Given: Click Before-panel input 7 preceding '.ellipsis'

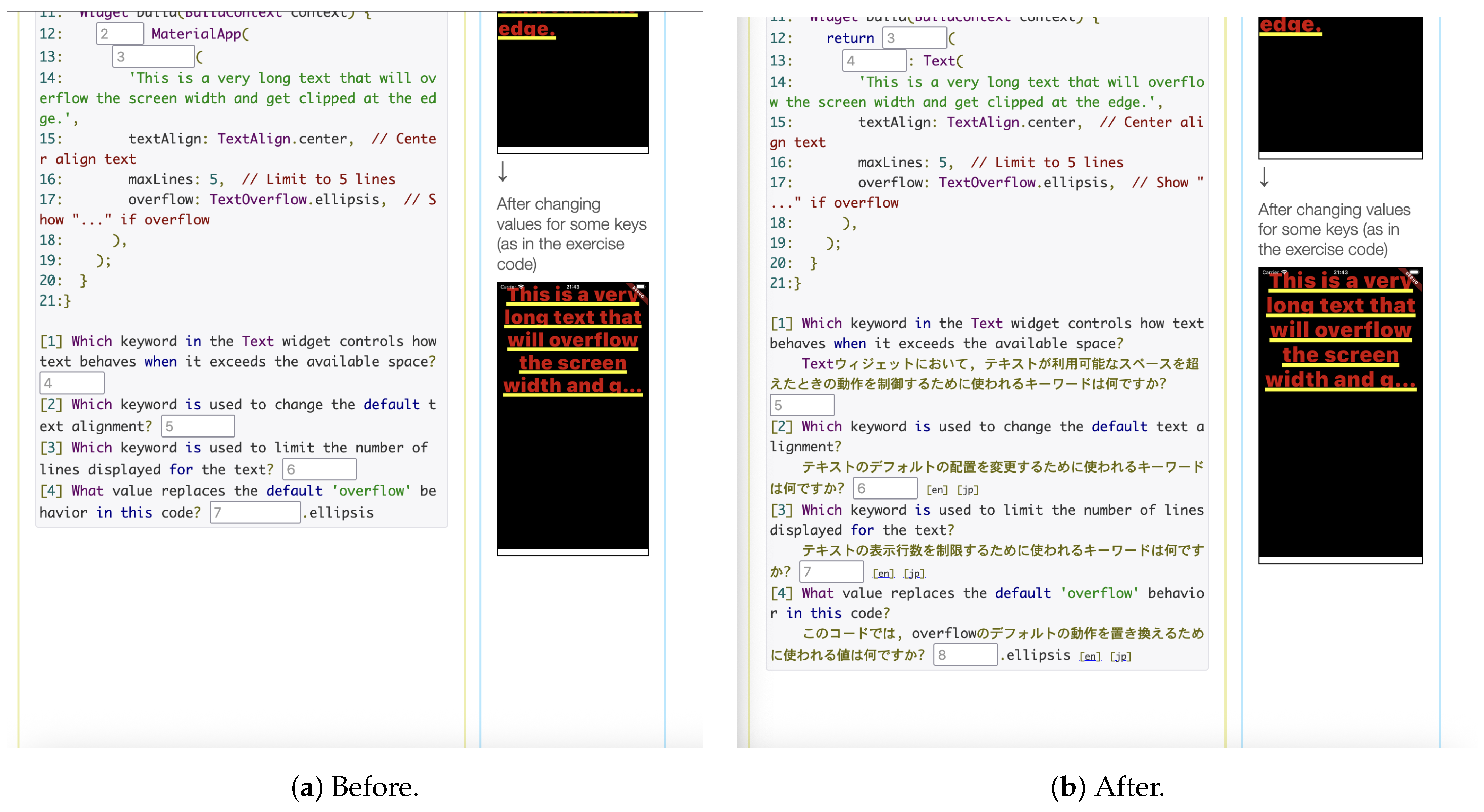Looking at the screenshot, I should [255, 512].
